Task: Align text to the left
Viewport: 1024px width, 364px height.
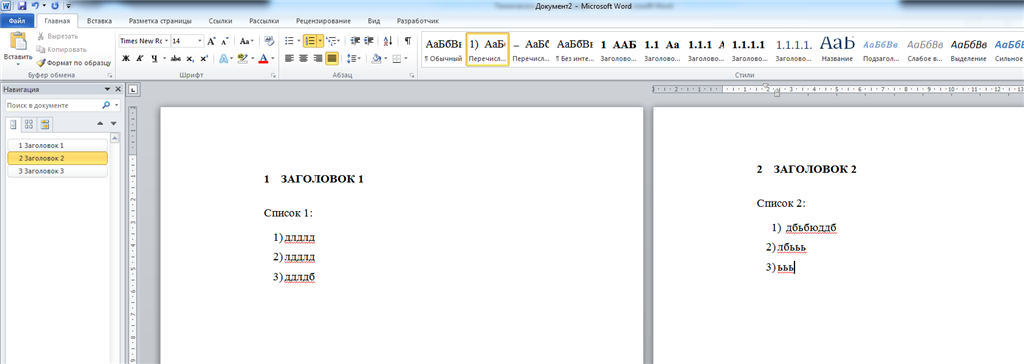Action: tap(290, 59)
